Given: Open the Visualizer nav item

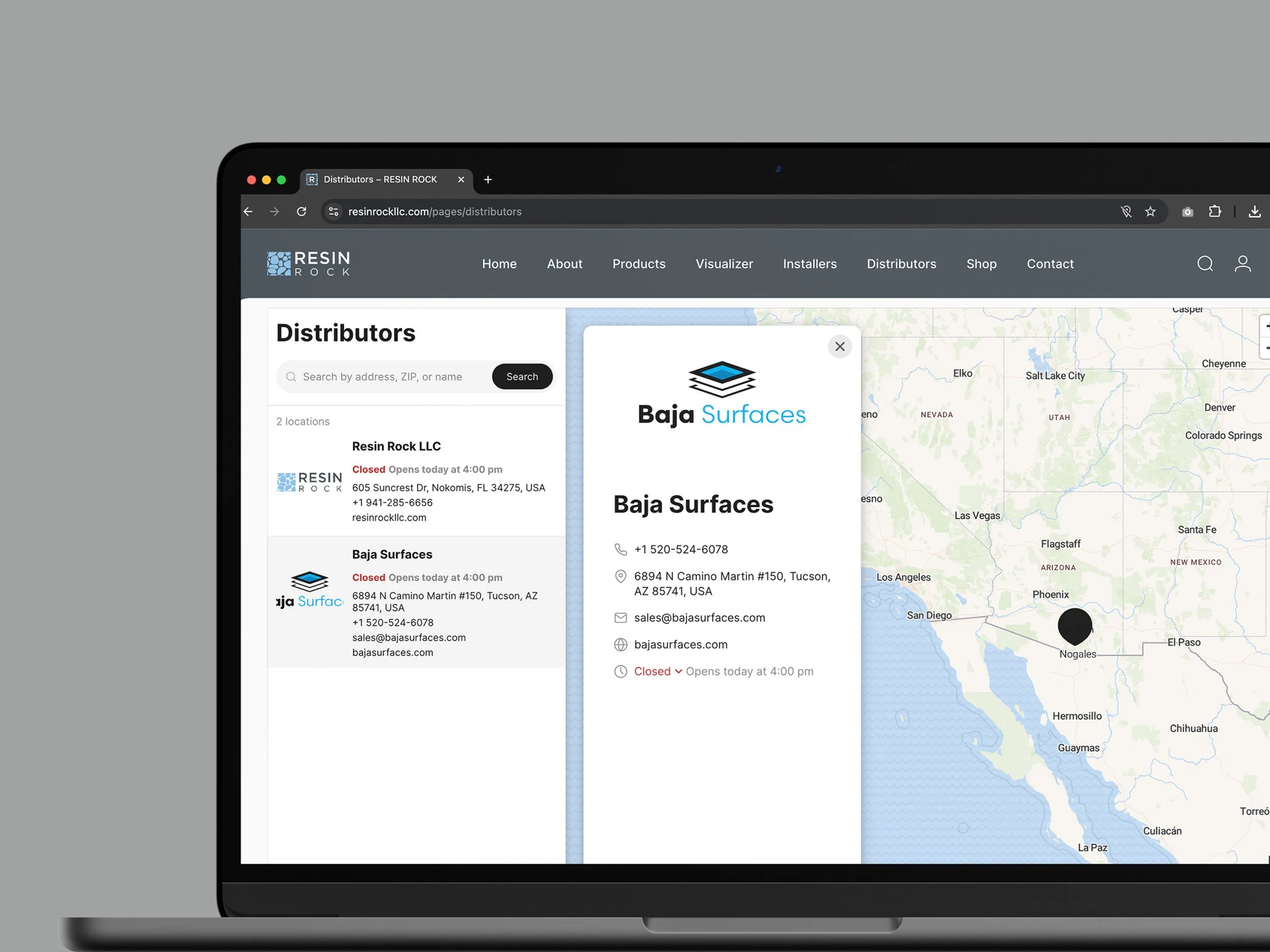Looking at the screenshot, I should 724,264.
